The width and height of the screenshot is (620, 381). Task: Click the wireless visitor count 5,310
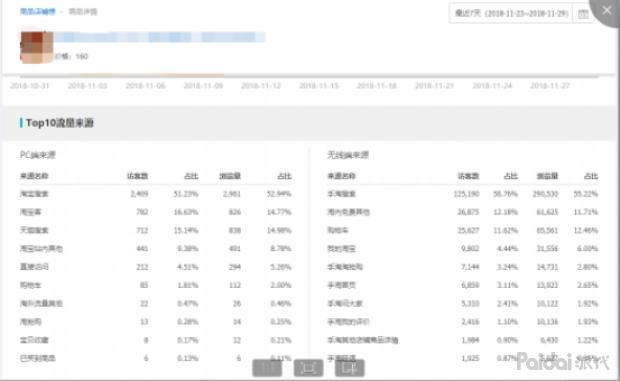(x=470, y=303)
